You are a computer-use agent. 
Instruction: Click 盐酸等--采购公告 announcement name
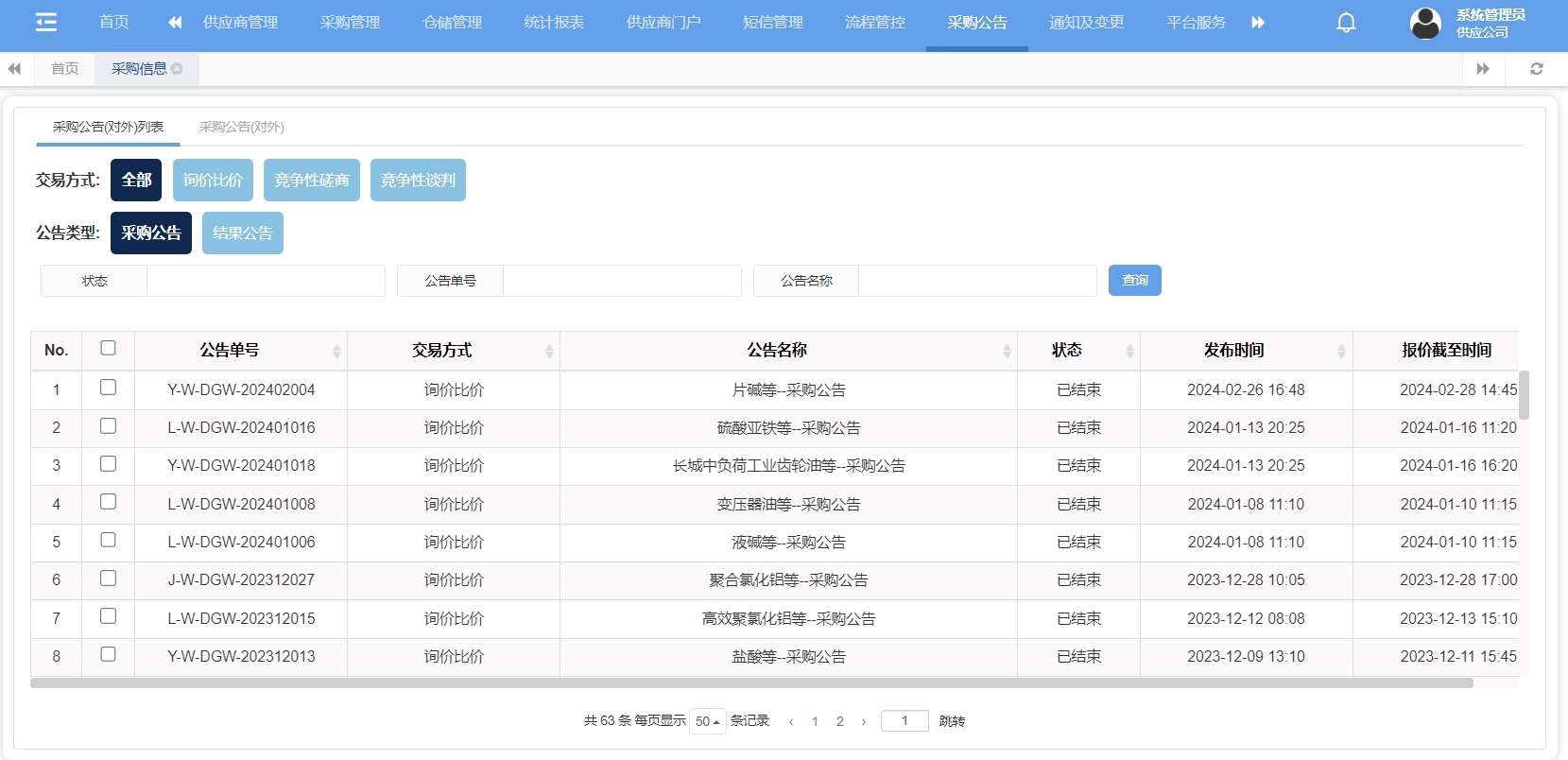coord(788,656)
